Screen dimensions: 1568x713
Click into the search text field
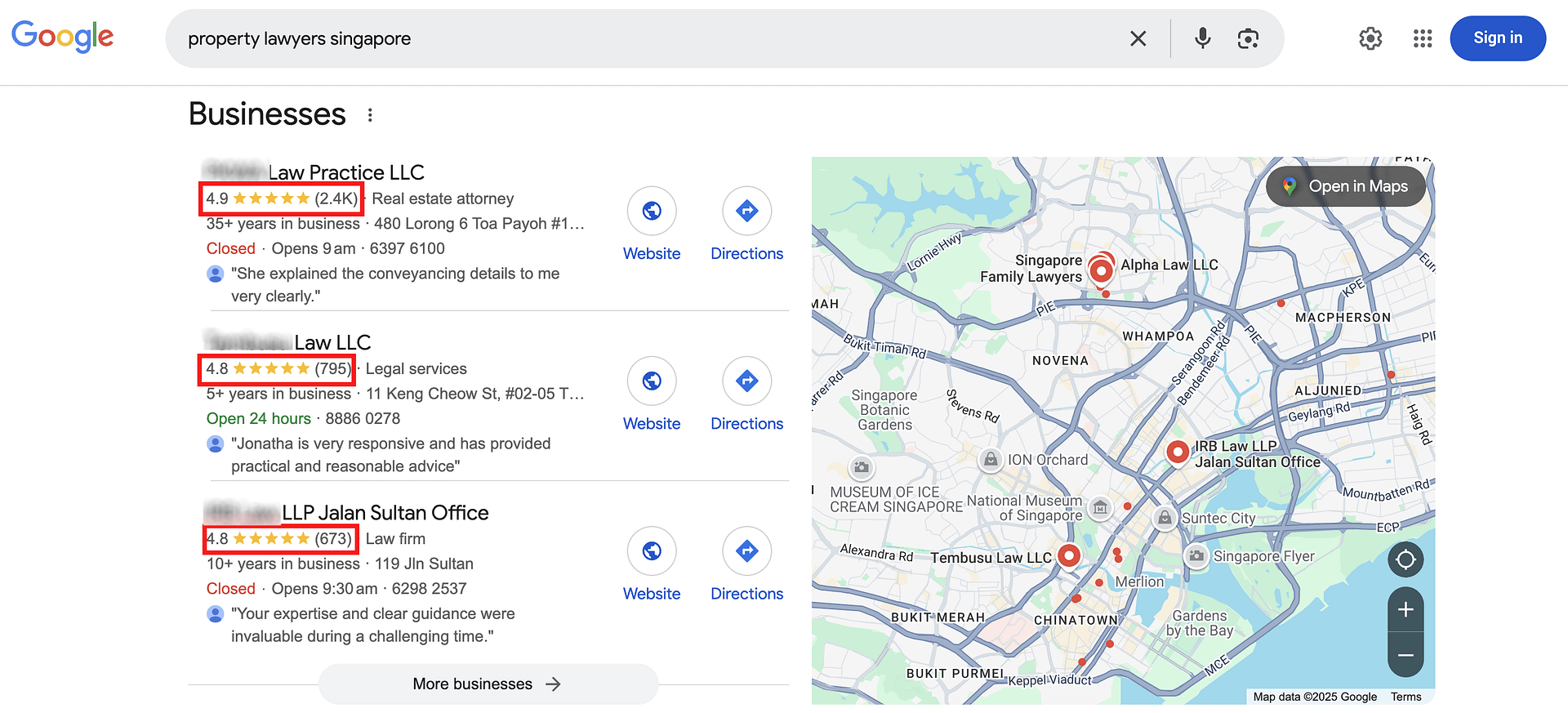click(637, 38)
